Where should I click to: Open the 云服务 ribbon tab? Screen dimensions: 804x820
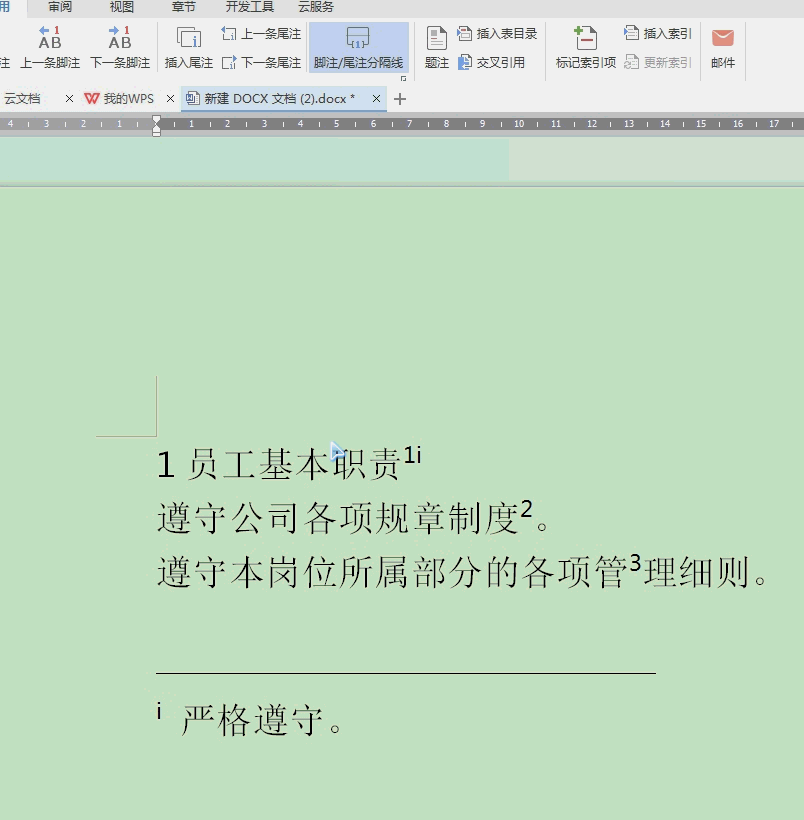[315, 7]
